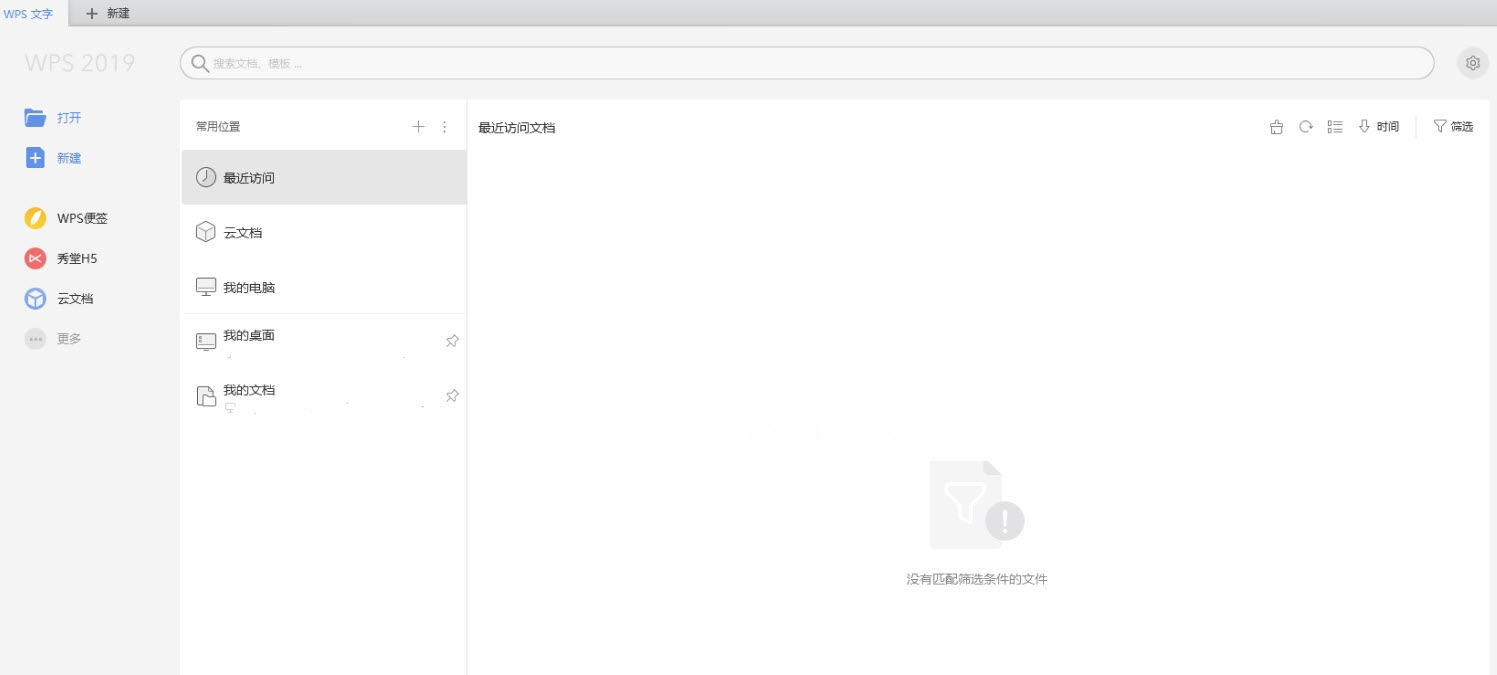Select 云文档 in the location list
Screen dimensions: 1497x675
(x=324, y=232)
